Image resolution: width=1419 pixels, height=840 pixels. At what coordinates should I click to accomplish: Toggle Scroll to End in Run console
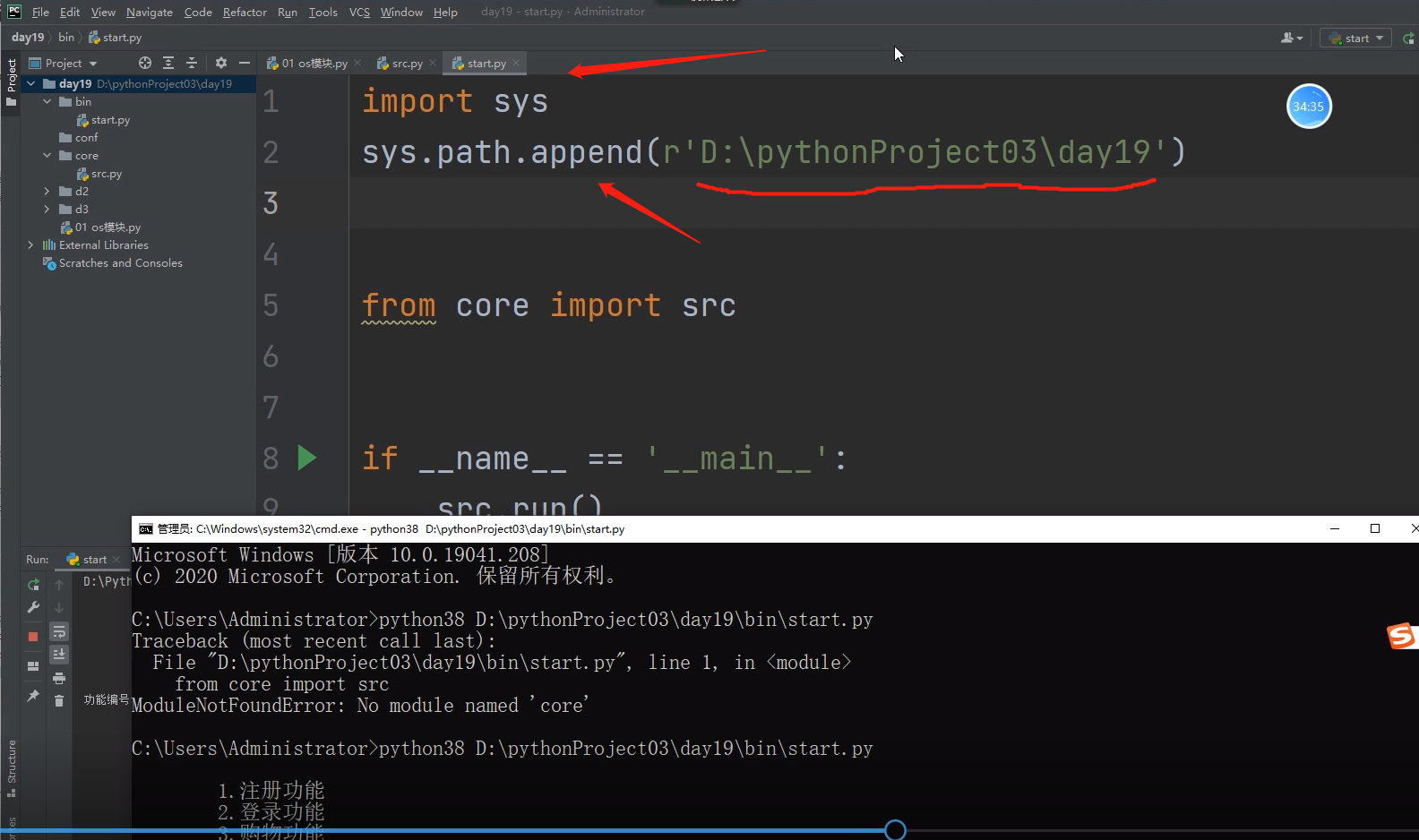59,655
